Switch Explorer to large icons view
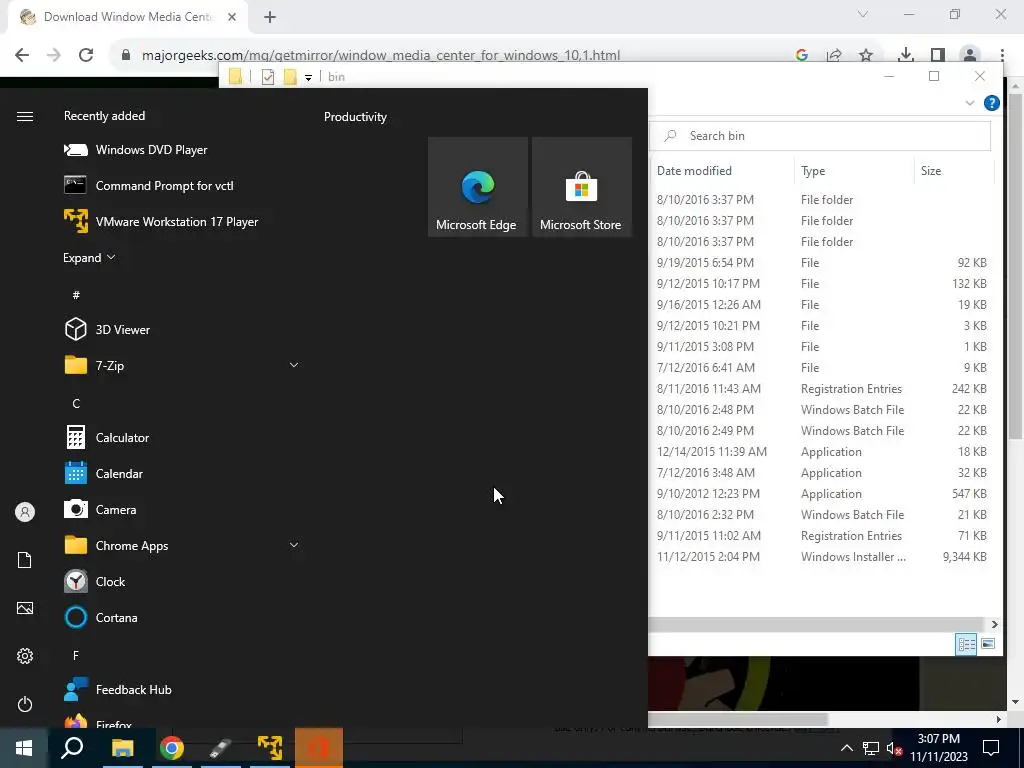This screenshot has height=768, width=1024. pyautogui.click(x=988, y=644)
